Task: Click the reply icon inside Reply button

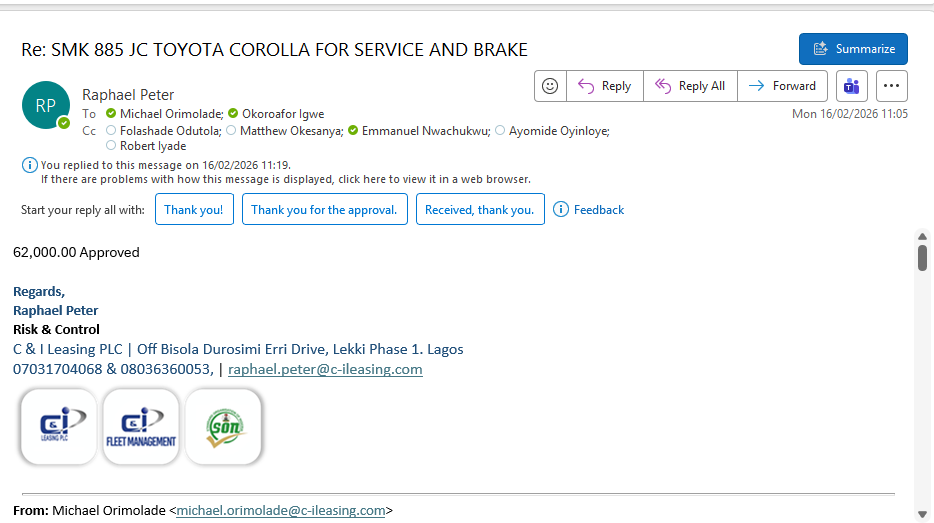Action: 586,86
